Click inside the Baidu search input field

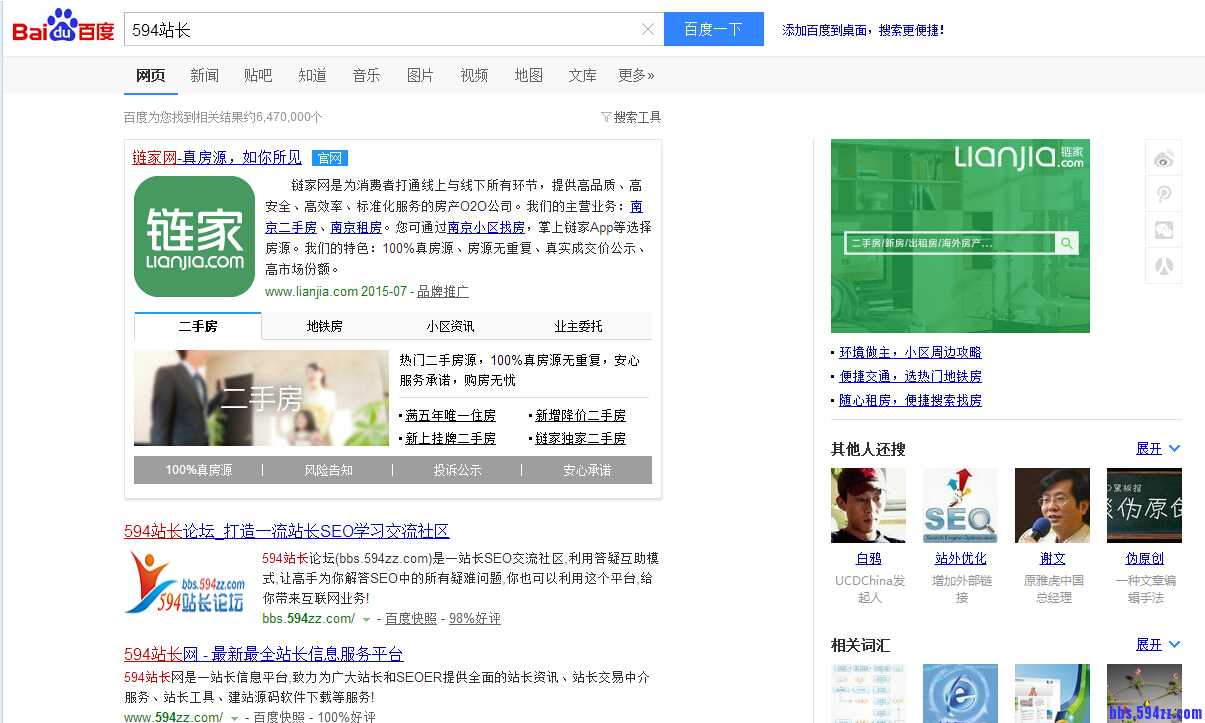[380, 29]
